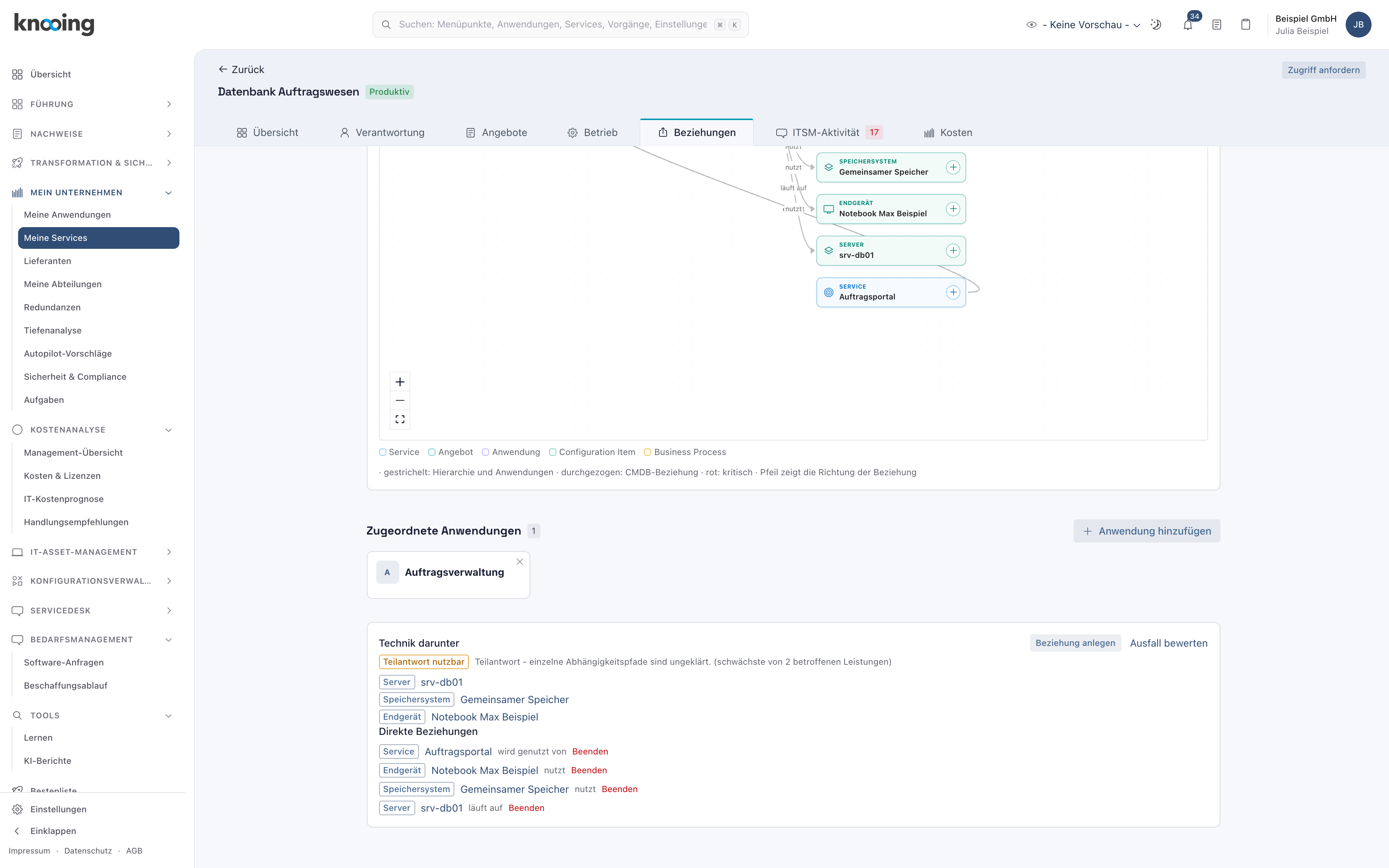Image resolution: width=1389 pixels, height=868 pixels.
Task: Click the search input field
Action: click(x=560, y=25)
